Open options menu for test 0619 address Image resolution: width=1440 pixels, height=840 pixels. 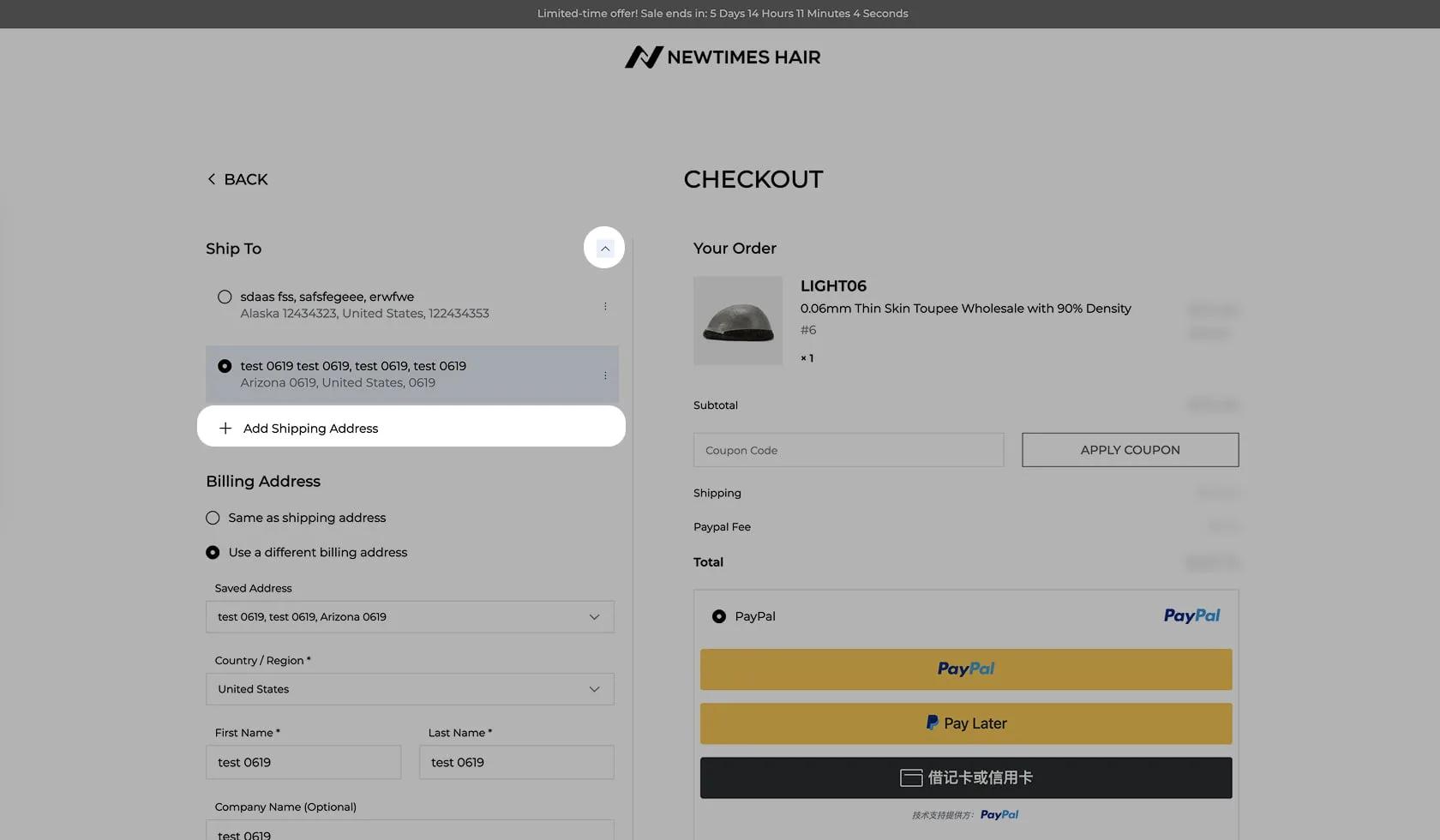tap(605, 375)
